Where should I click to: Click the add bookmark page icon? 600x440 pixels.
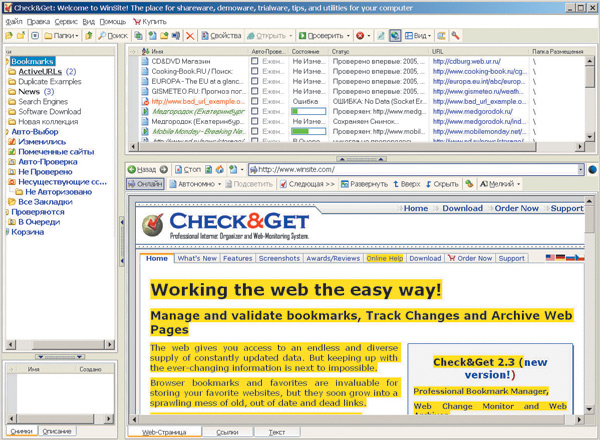[152, 36]
